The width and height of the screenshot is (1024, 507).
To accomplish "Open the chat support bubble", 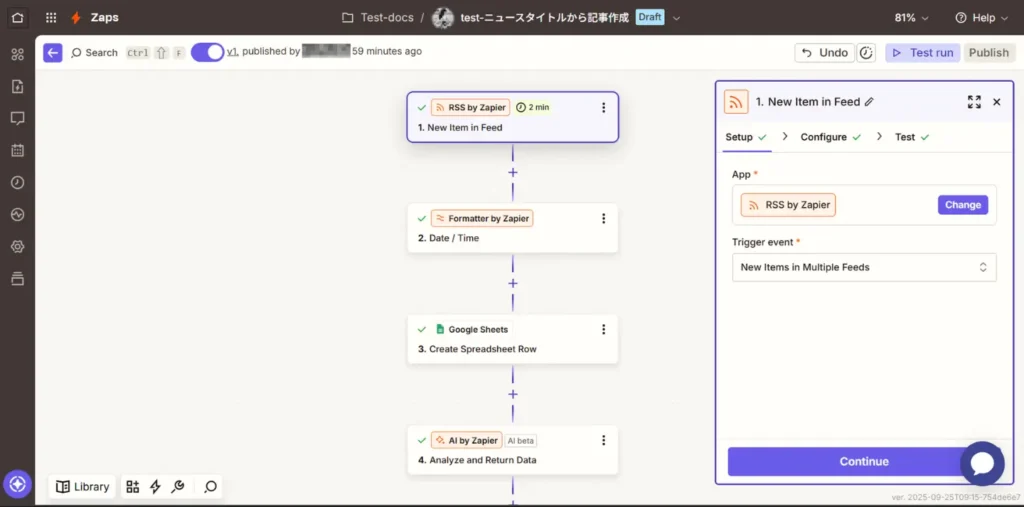I will click(x=981, y=463).
